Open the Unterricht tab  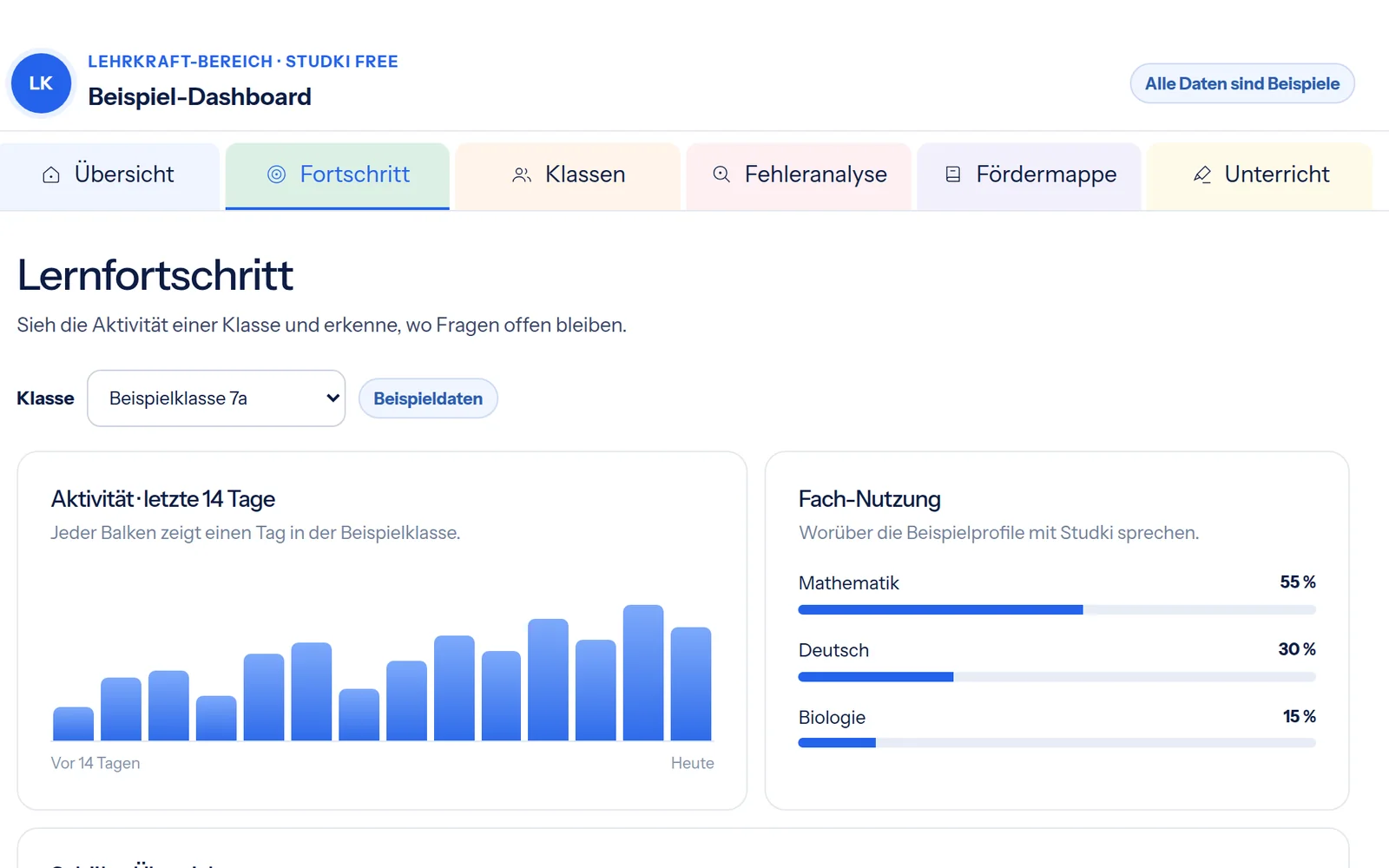[x=1260, y=176]
